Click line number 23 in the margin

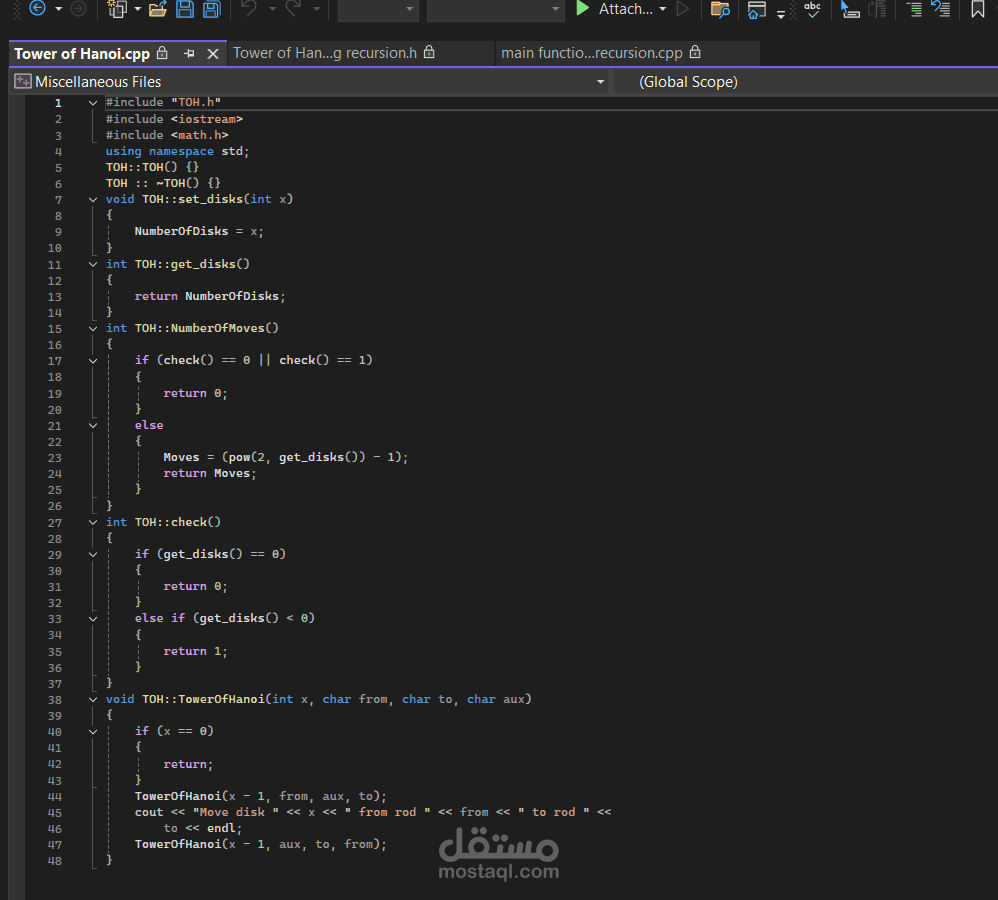click(55, 458)
